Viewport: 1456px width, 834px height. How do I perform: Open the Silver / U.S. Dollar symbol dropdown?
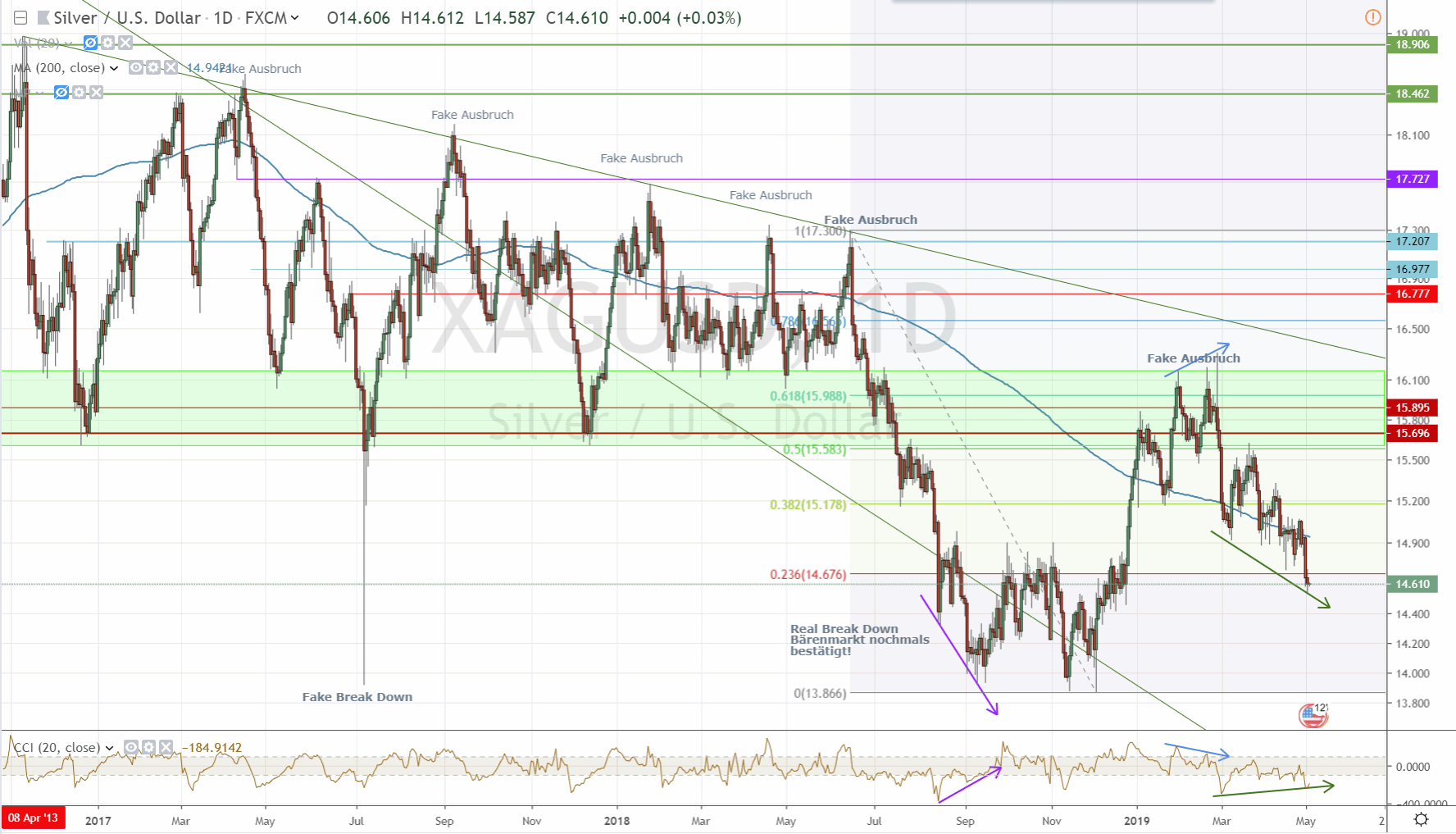click(295, 18)
